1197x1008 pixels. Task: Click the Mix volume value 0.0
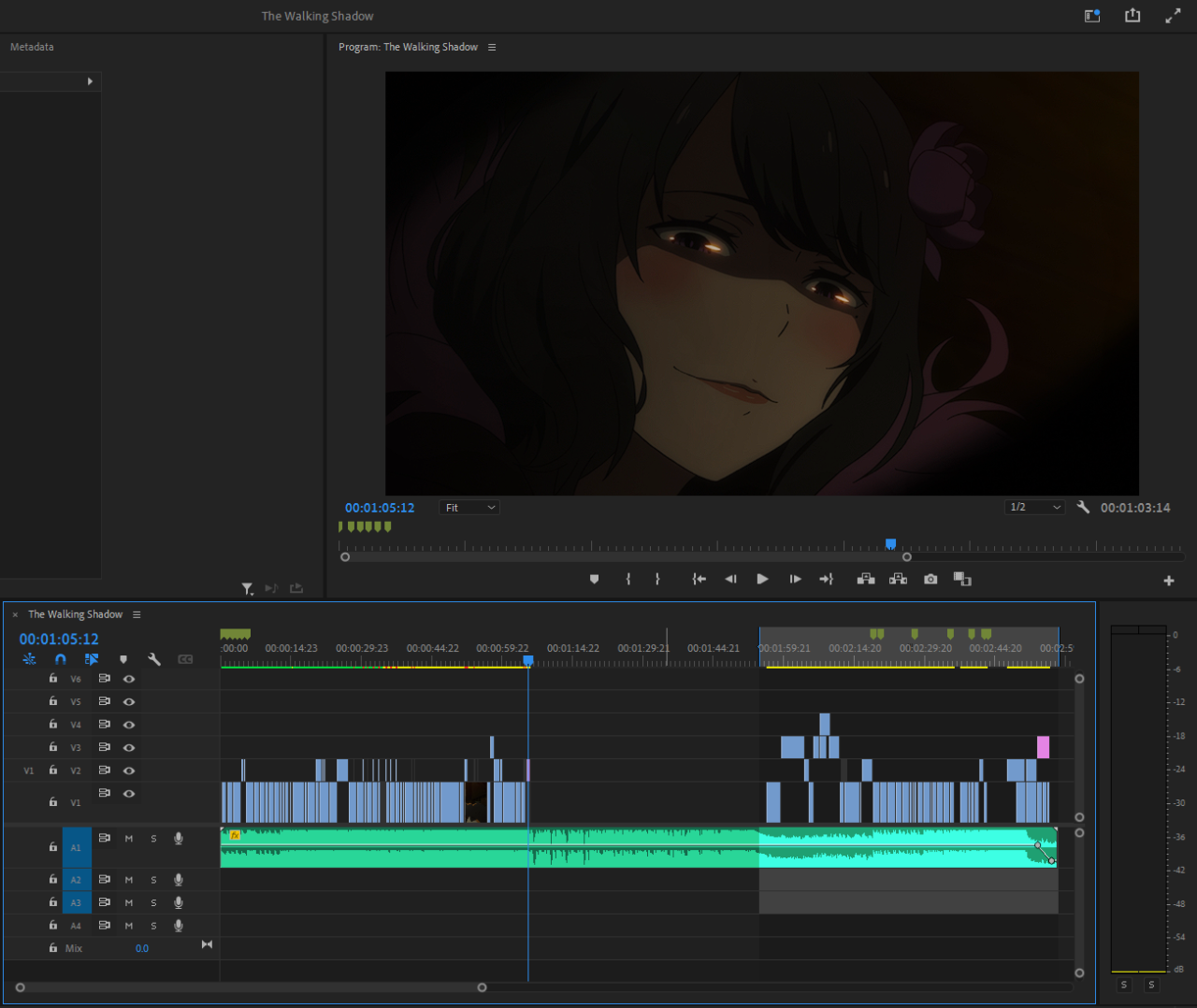141,948
